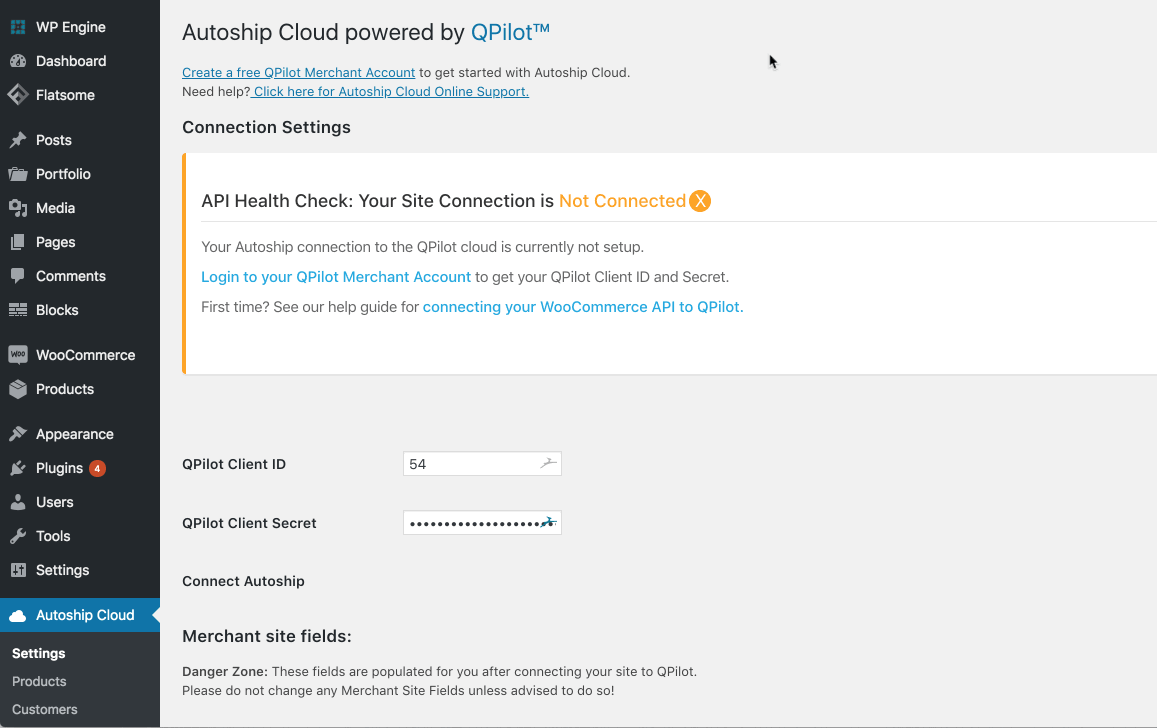Click the Merchant site fields heading
1157x728 pixels.
267,636
